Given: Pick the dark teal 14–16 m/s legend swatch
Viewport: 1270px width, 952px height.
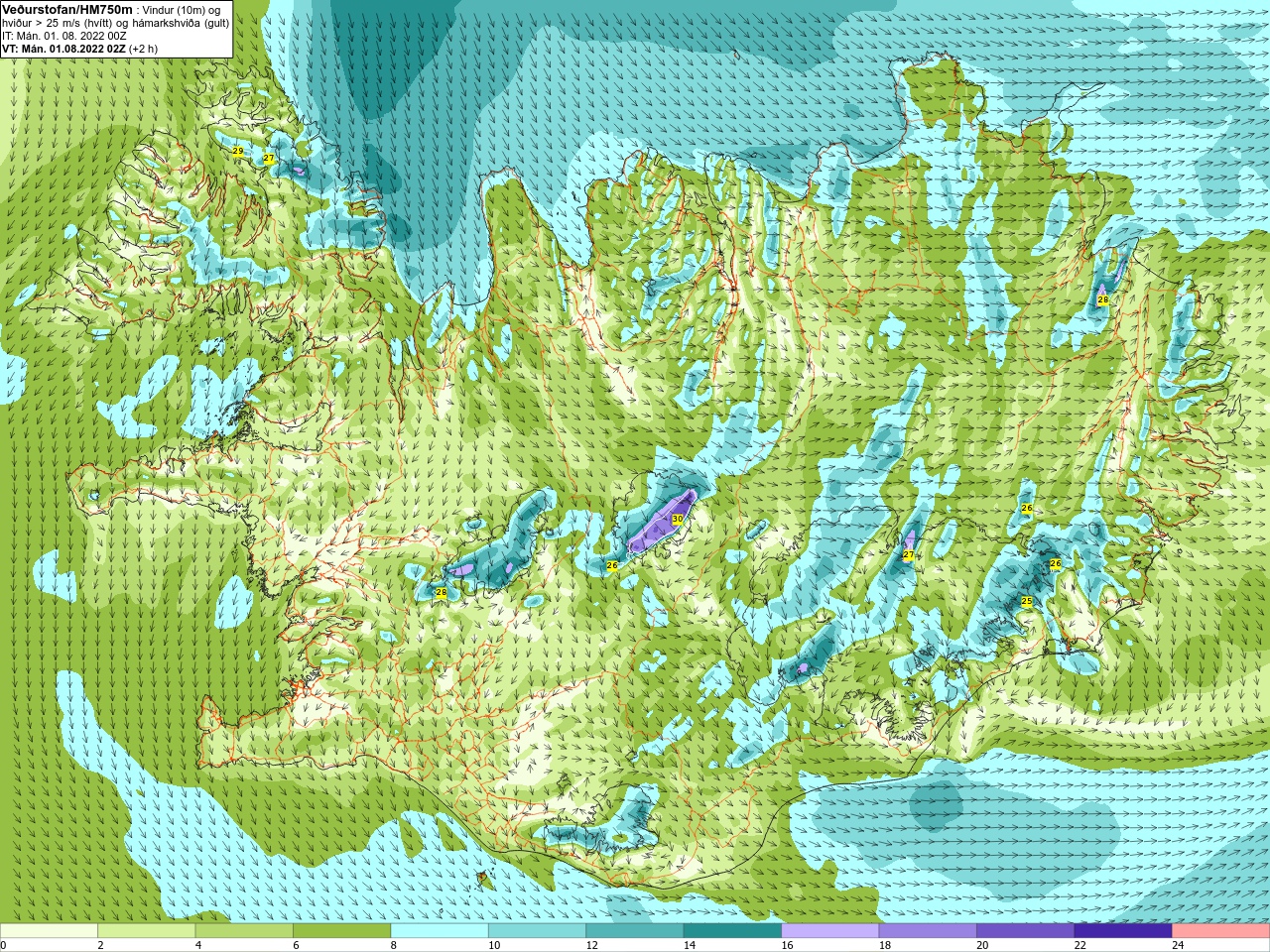Looking at the screenshot, I should 732,931.
